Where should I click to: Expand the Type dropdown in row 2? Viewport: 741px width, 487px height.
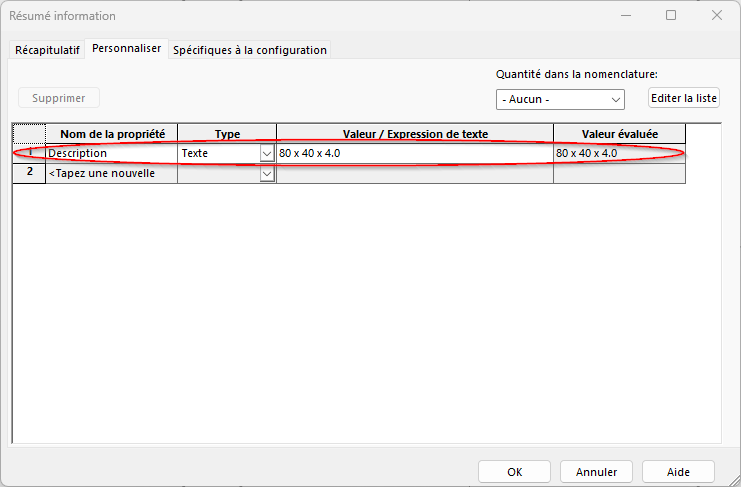click(267, 174)
